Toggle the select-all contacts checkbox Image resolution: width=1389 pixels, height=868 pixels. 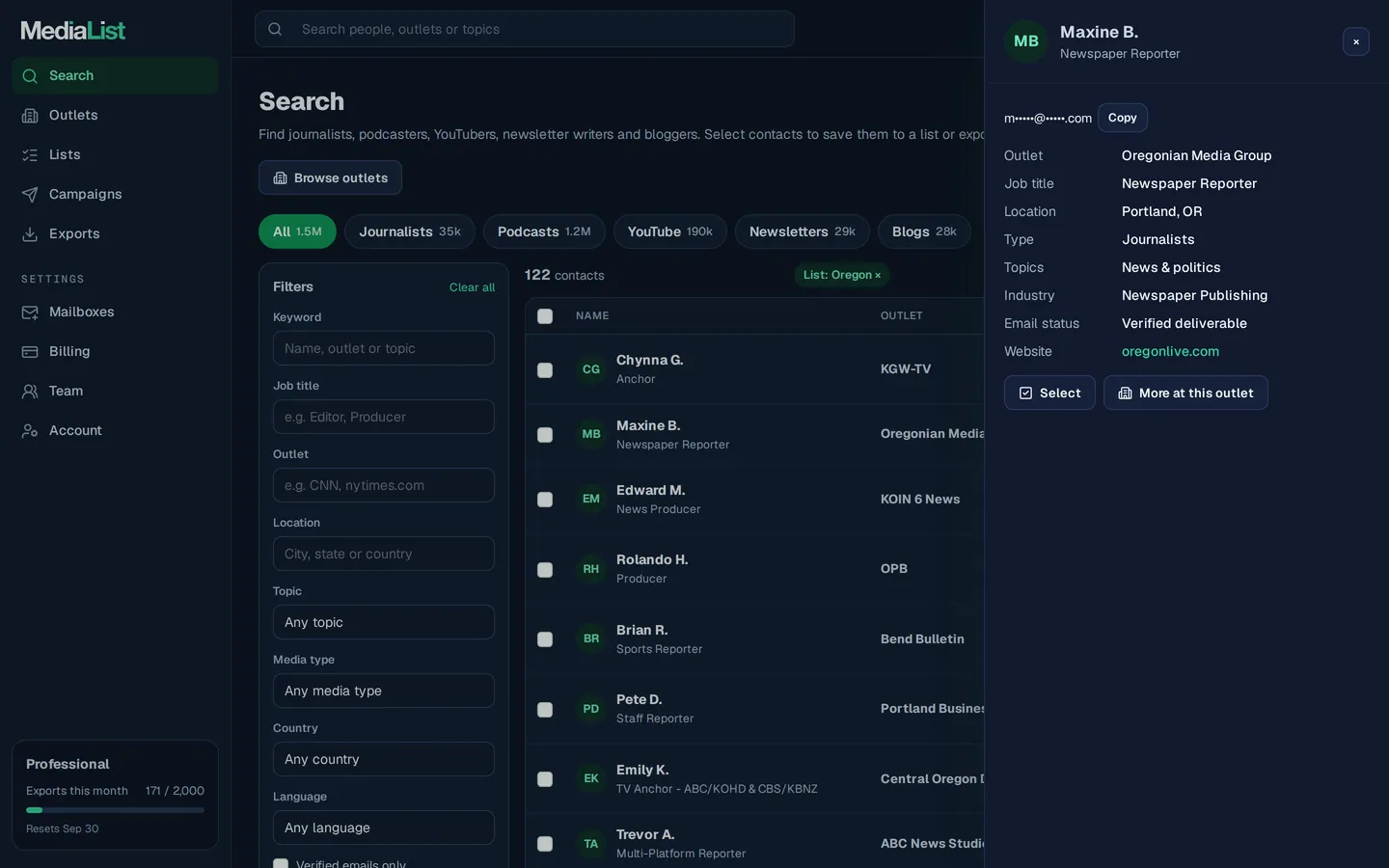pos(545,316)
